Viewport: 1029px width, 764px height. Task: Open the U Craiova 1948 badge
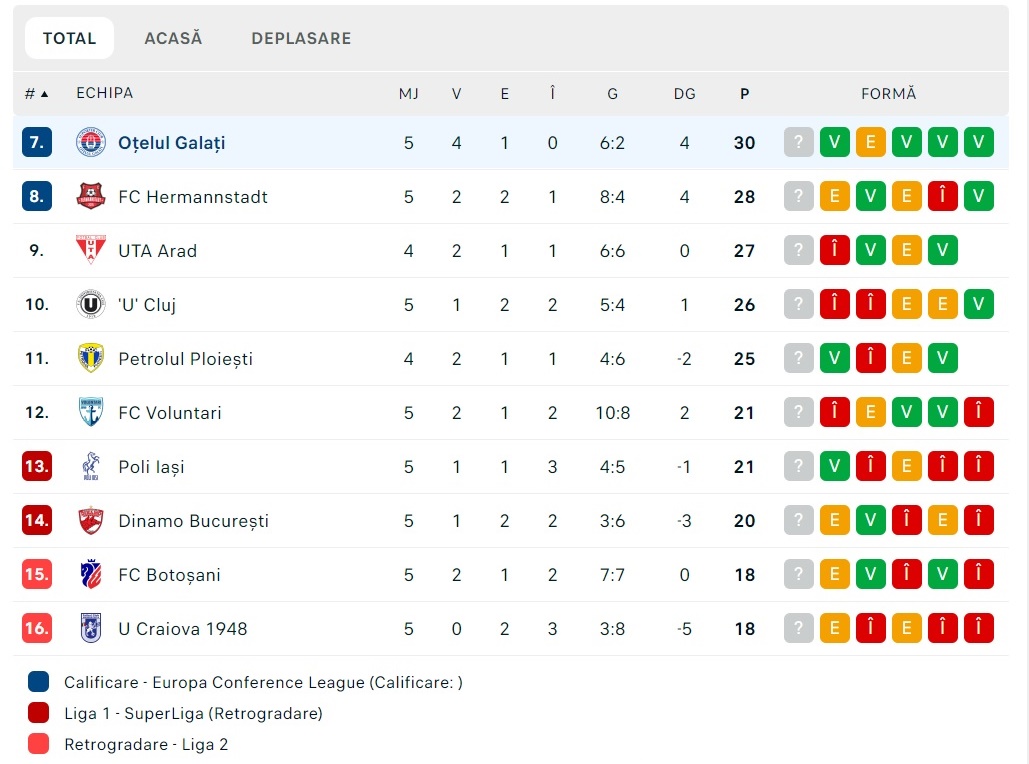(x=91, y=628)
